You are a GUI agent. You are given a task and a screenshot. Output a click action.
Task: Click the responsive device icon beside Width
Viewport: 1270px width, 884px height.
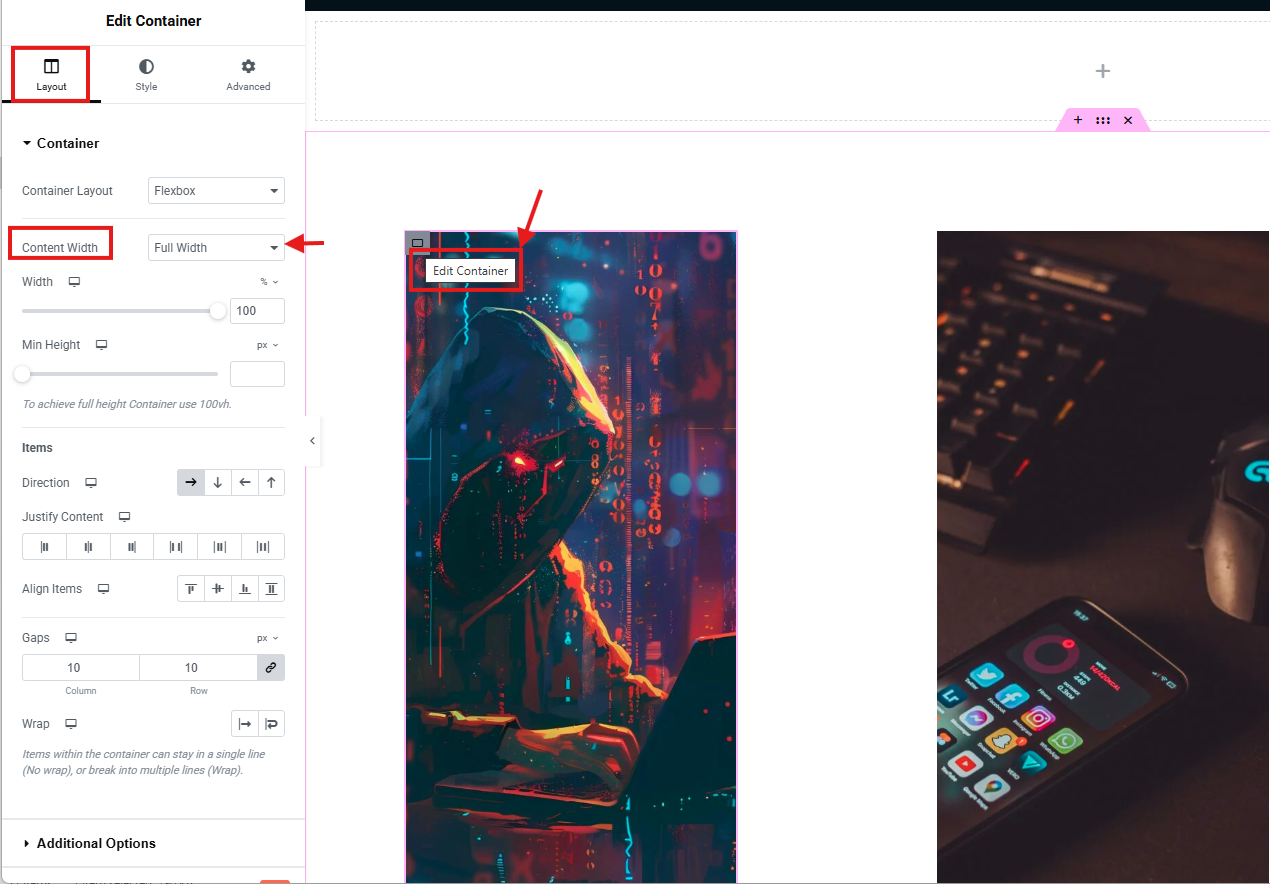74,282
